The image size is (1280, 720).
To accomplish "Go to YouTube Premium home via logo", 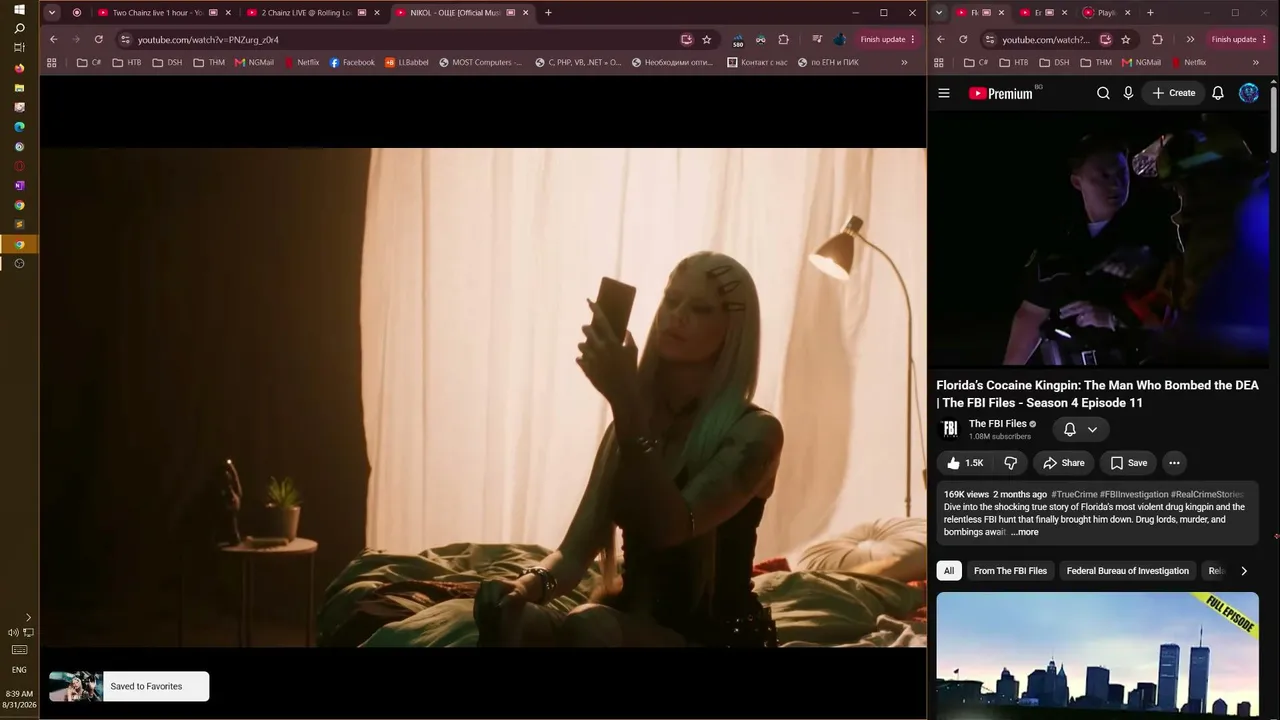I will click(x=1000, y=93).
